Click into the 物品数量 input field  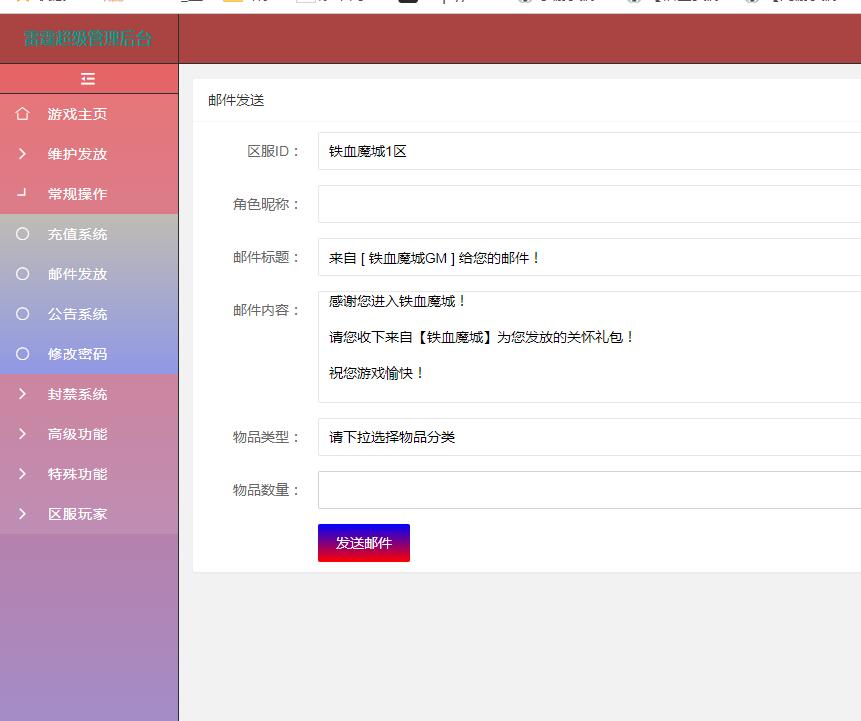(589, 490)
